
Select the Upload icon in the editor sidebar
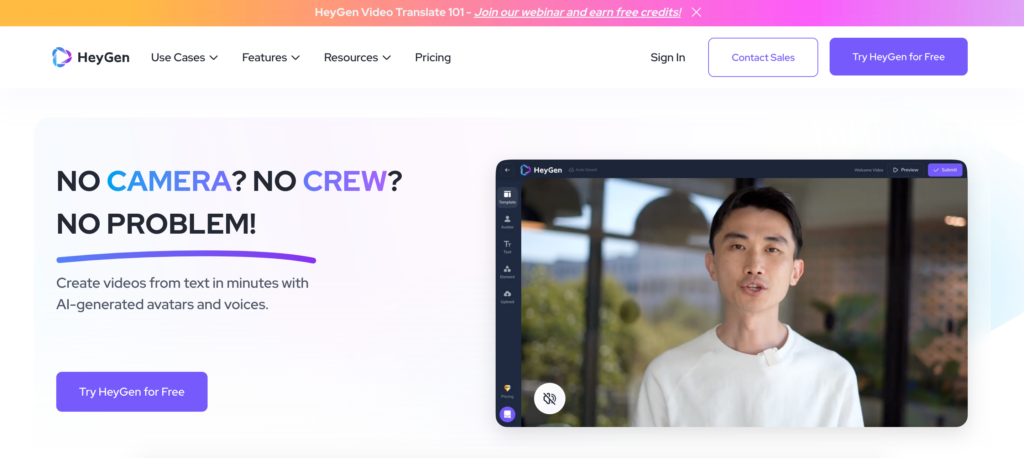point(507,297)
